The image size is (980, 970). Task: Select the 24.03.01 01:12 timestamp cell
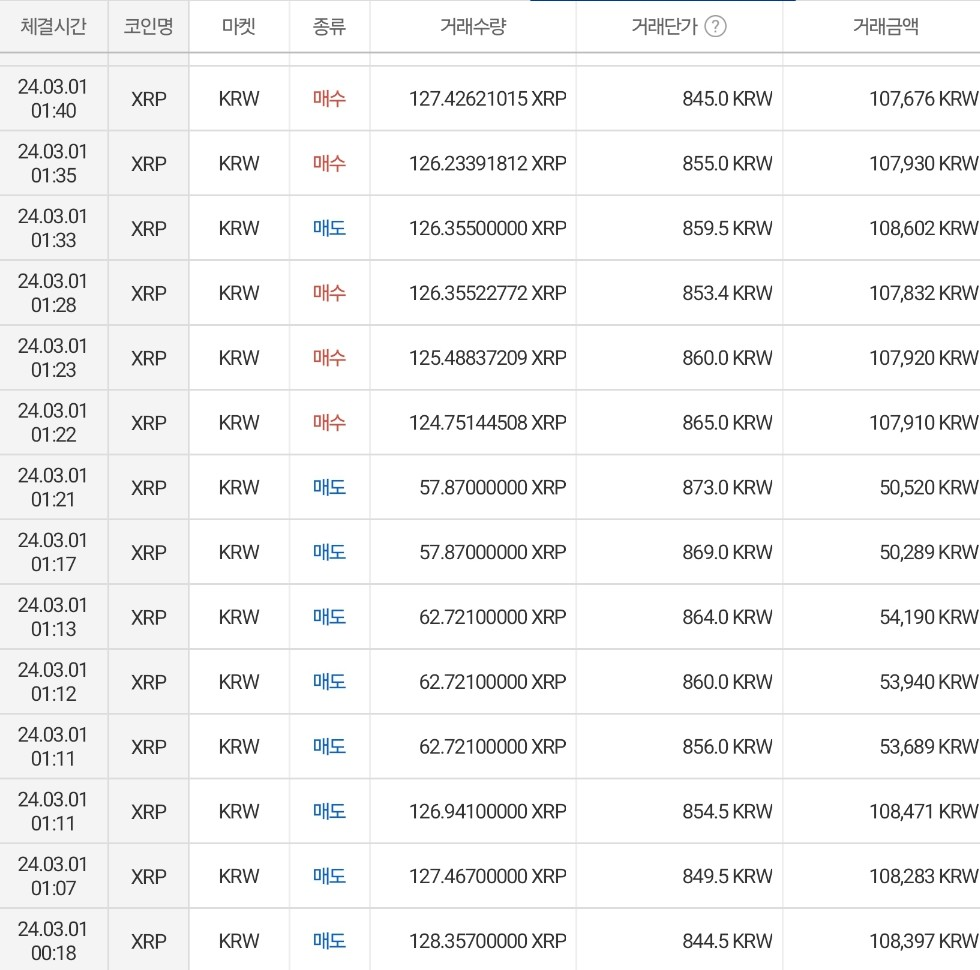click(x=53, y=682)
